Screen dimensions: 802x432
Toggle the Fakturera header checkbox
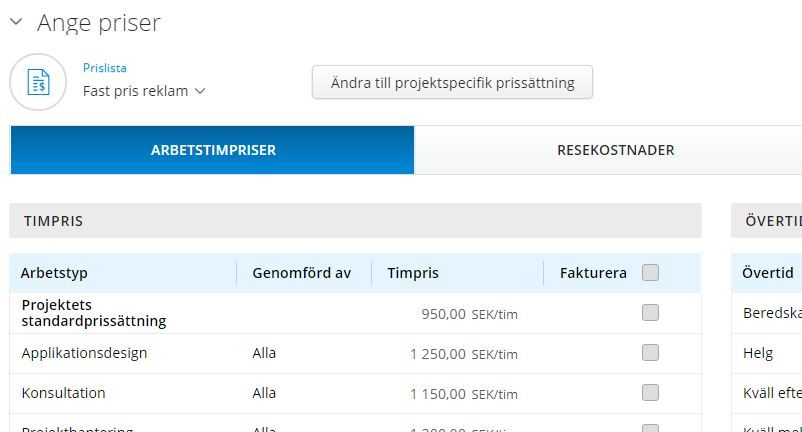tap(650, 272)
